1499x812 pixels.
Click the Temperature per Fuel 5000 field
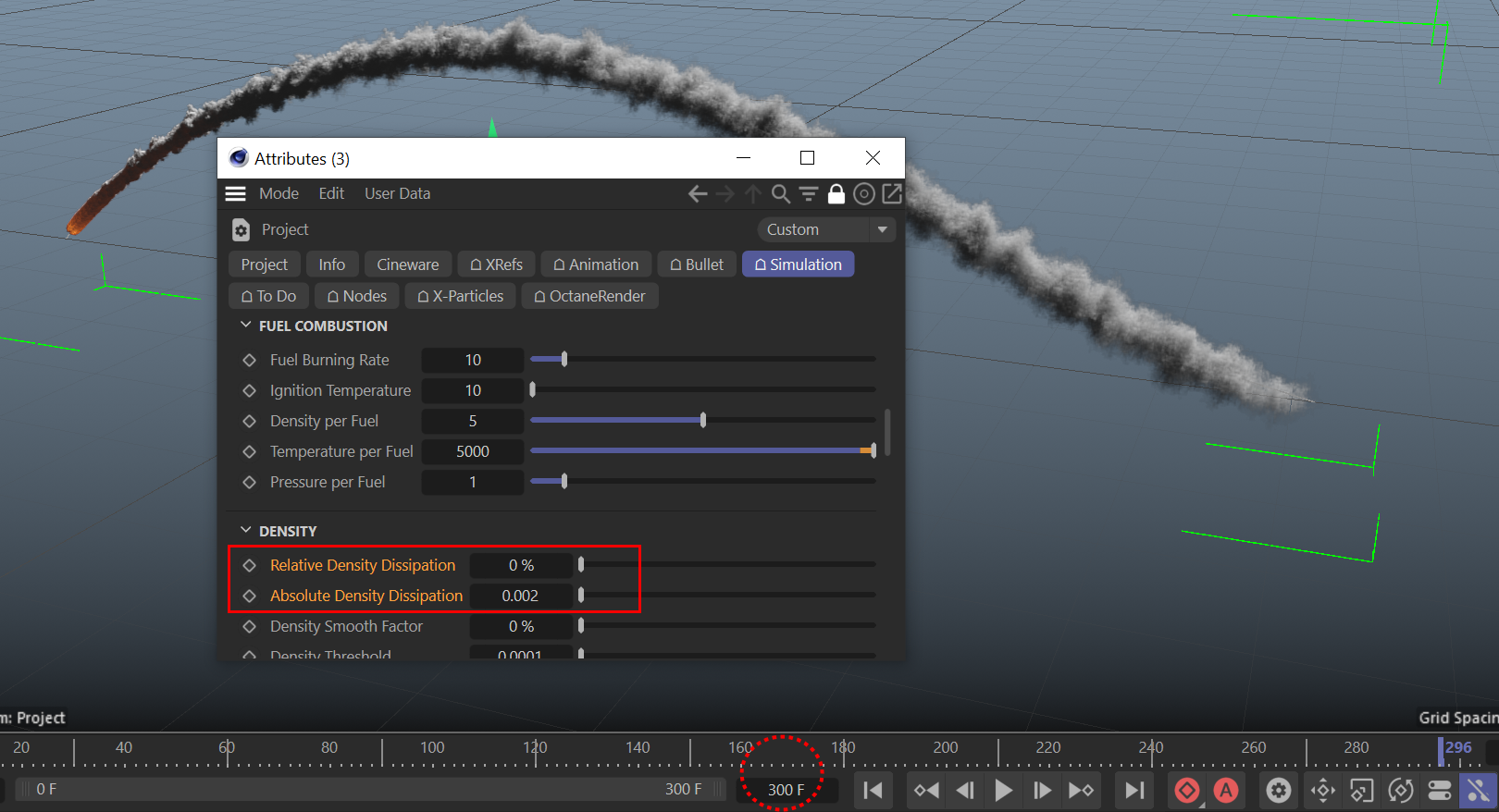[473, 451]
